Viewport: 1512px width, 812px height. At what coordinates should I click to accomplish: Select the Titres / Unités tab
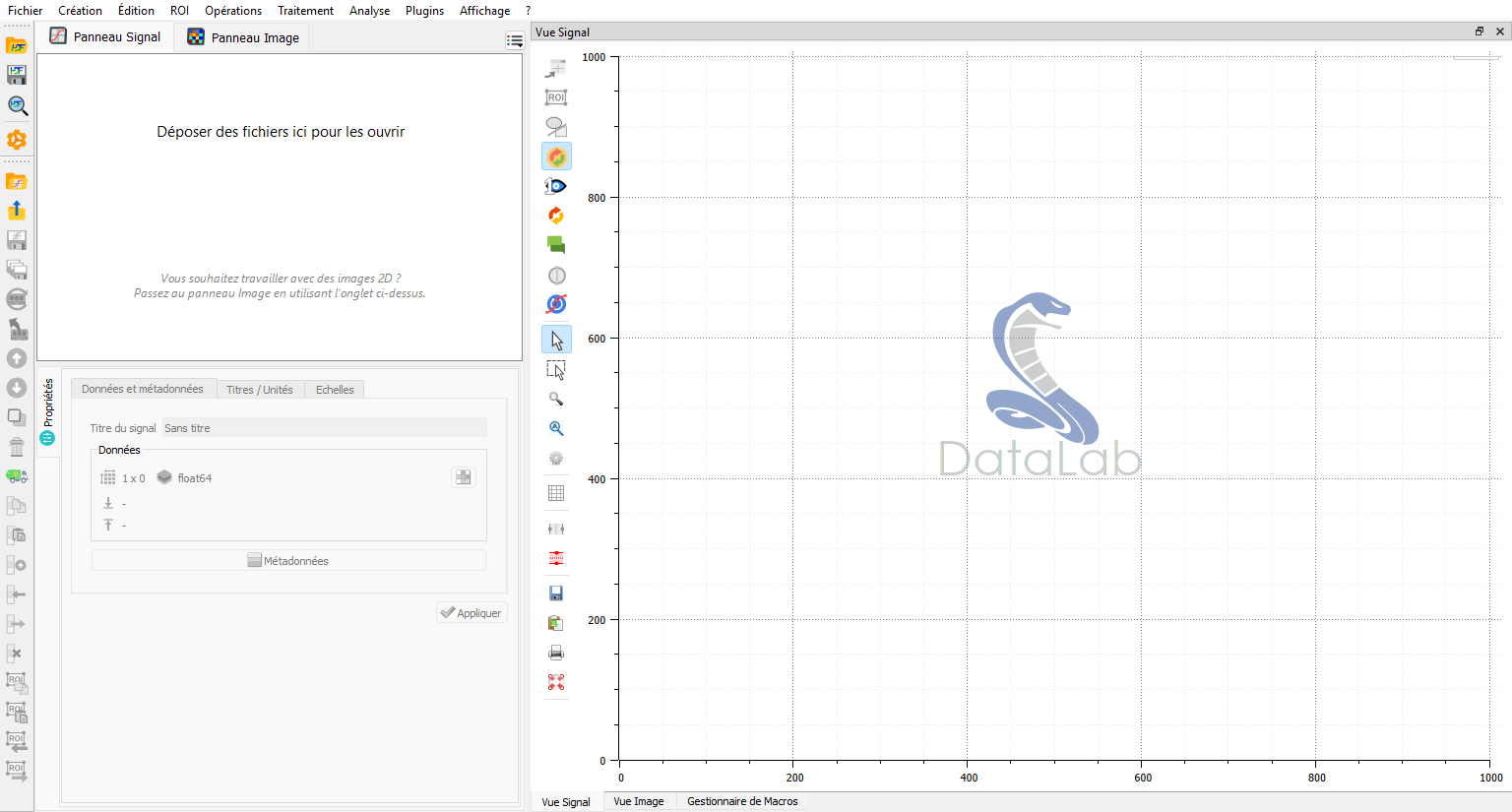pos(260,390)
